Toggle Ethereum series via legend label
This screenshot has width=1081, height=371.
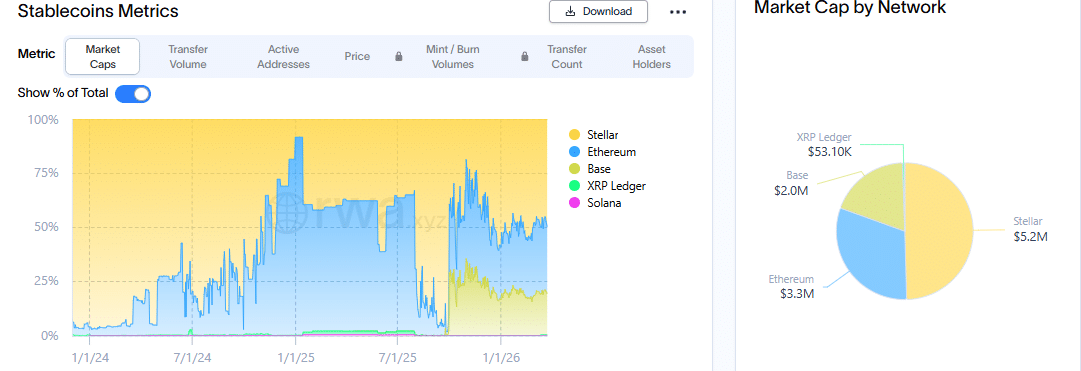point(612,152)
